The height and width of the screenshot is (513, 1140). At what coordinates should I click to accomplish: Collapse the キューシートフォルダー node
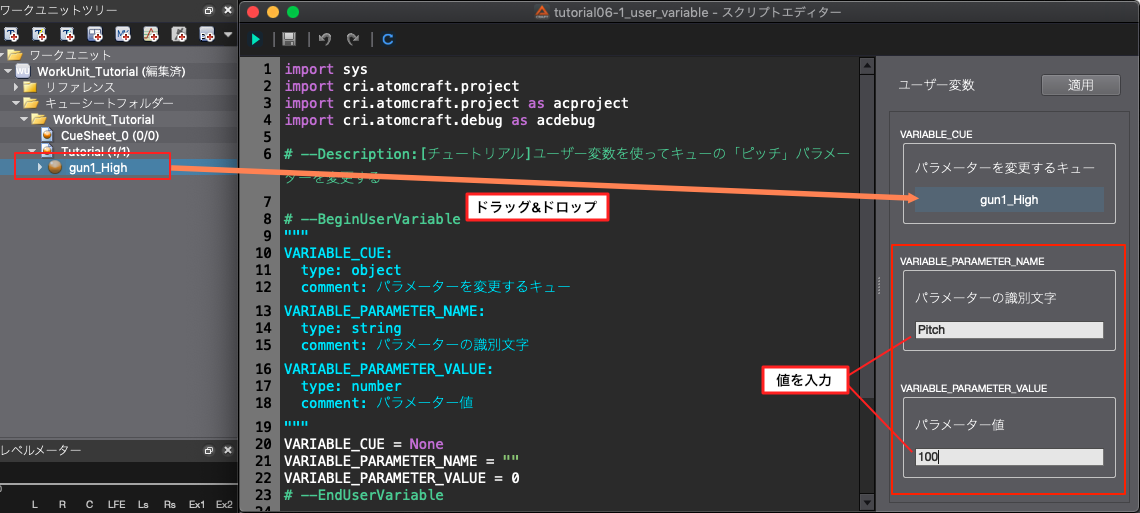click(16, 103)
